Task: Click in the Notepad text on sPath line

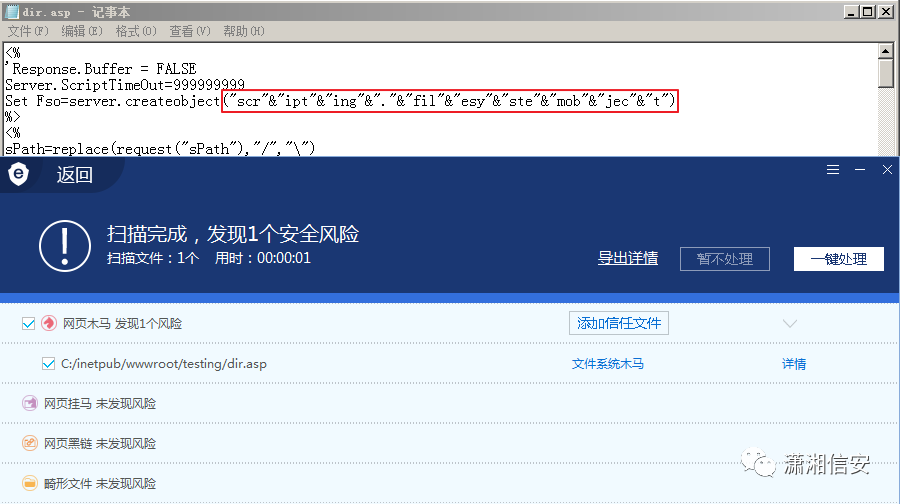Action: click(160, 149)
